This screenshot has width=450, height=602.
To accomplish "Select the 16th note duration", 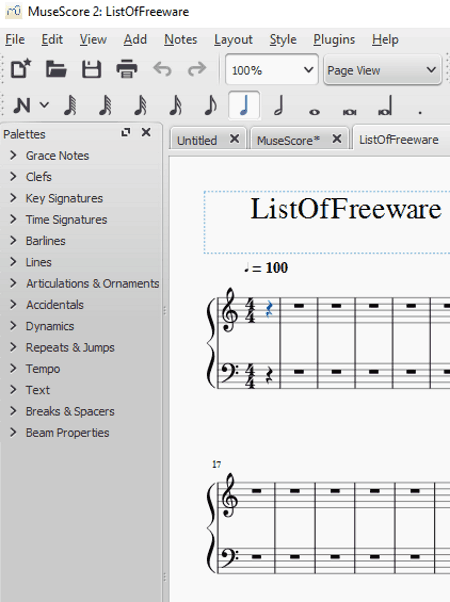I will pos(175,105).
